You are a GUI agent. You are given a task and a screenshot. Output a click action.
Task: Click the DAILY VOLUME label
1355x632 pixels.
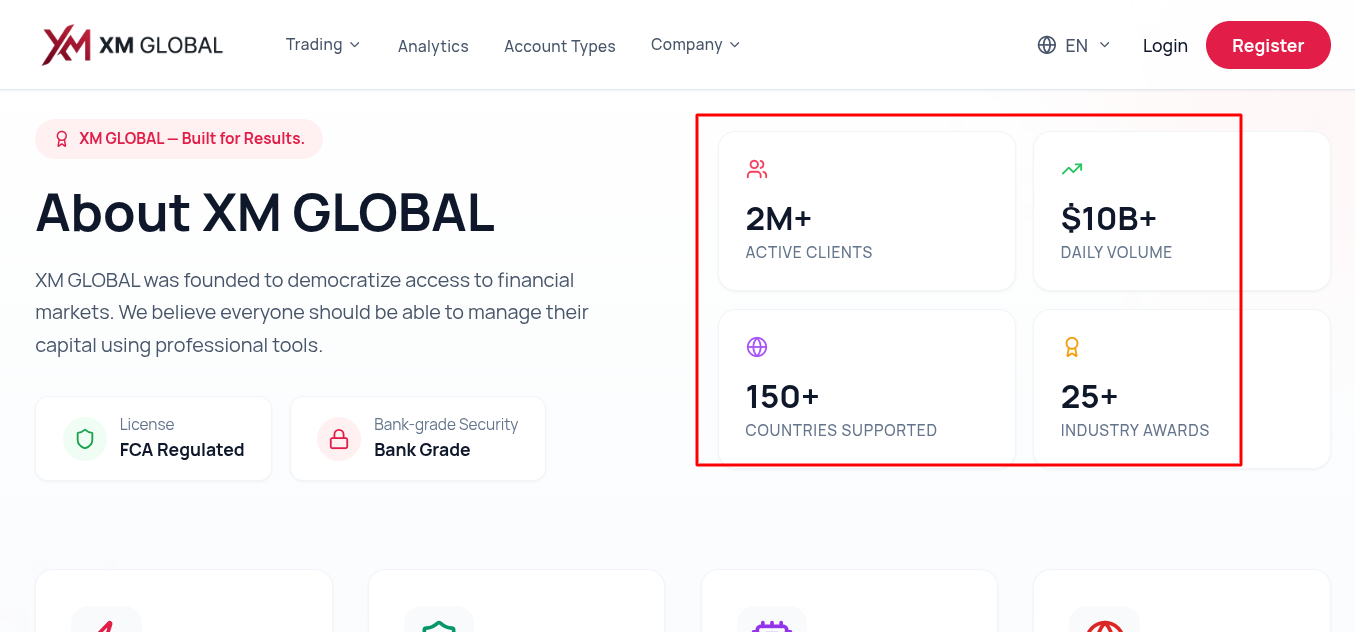[x=1116, y=252]
